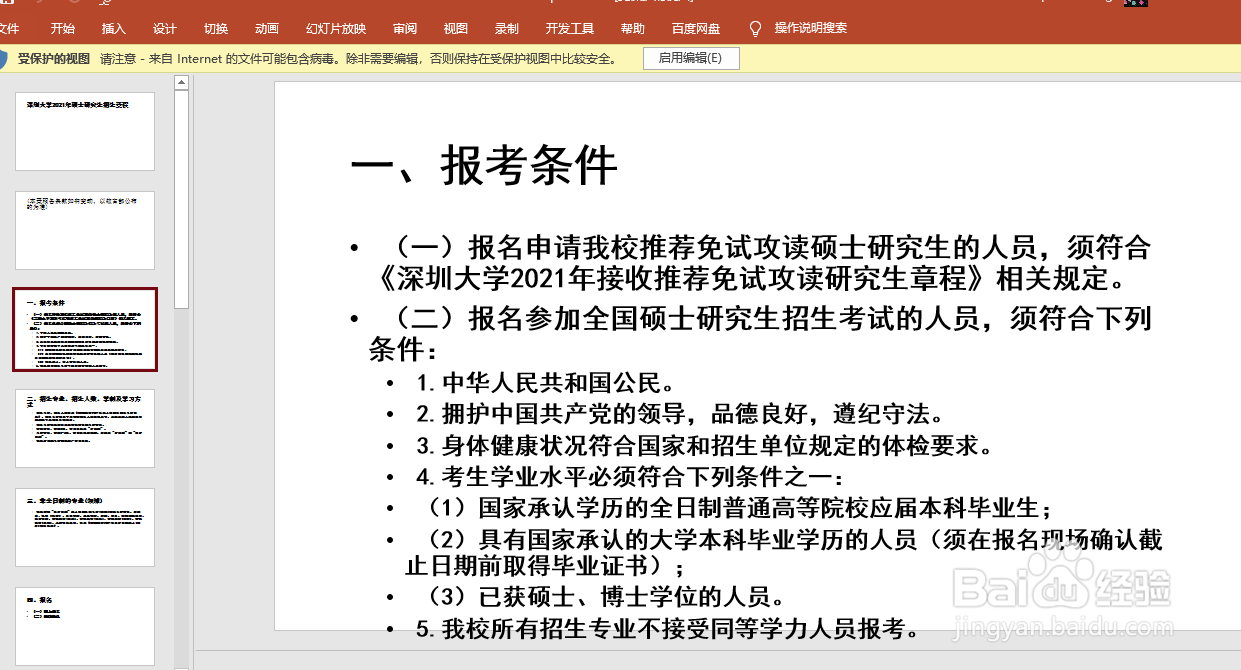Open the 文件 menu
Screen dimensions: 1241x670
pos(8,28)
